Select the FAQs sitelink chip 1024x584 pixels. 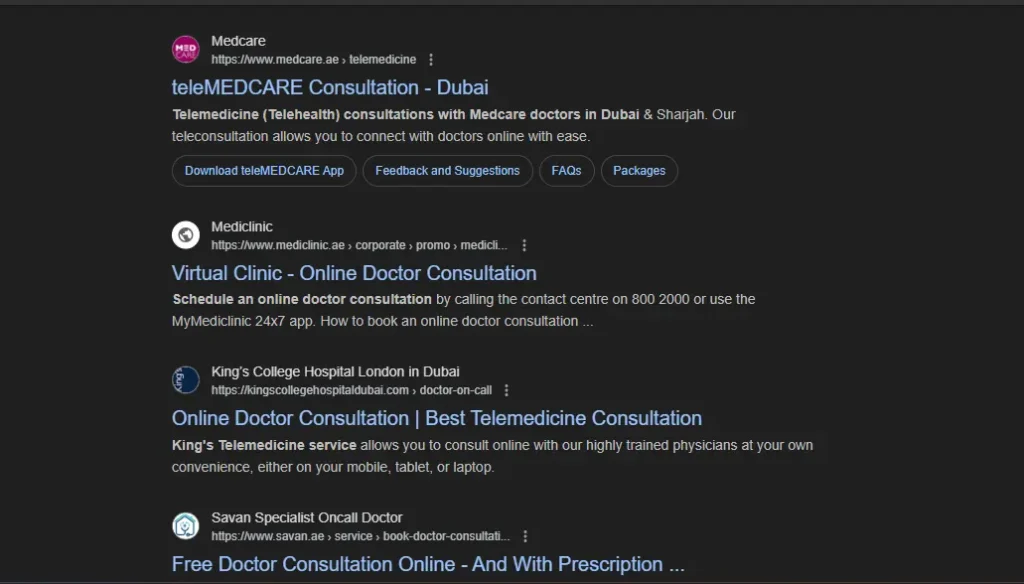[x=566, y=171]
